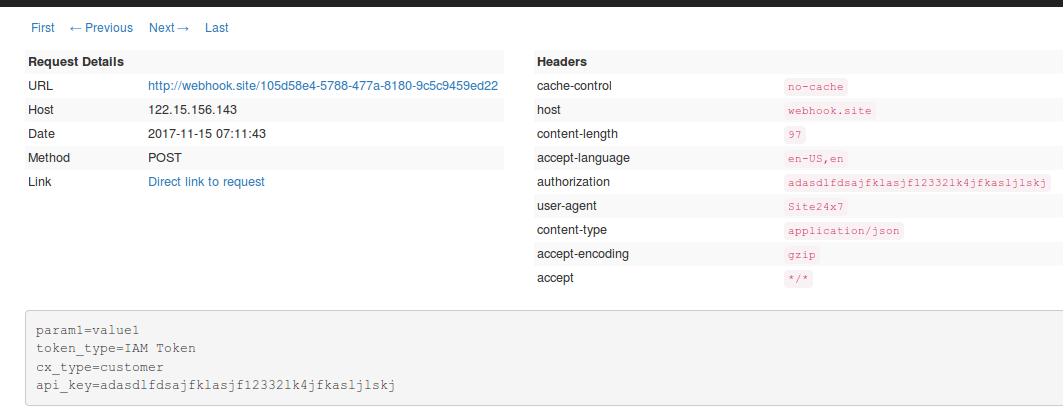Click the gzip accept-encoding value
The height and width of the screenshot is (413, 1063).
(x=802, y=255)
